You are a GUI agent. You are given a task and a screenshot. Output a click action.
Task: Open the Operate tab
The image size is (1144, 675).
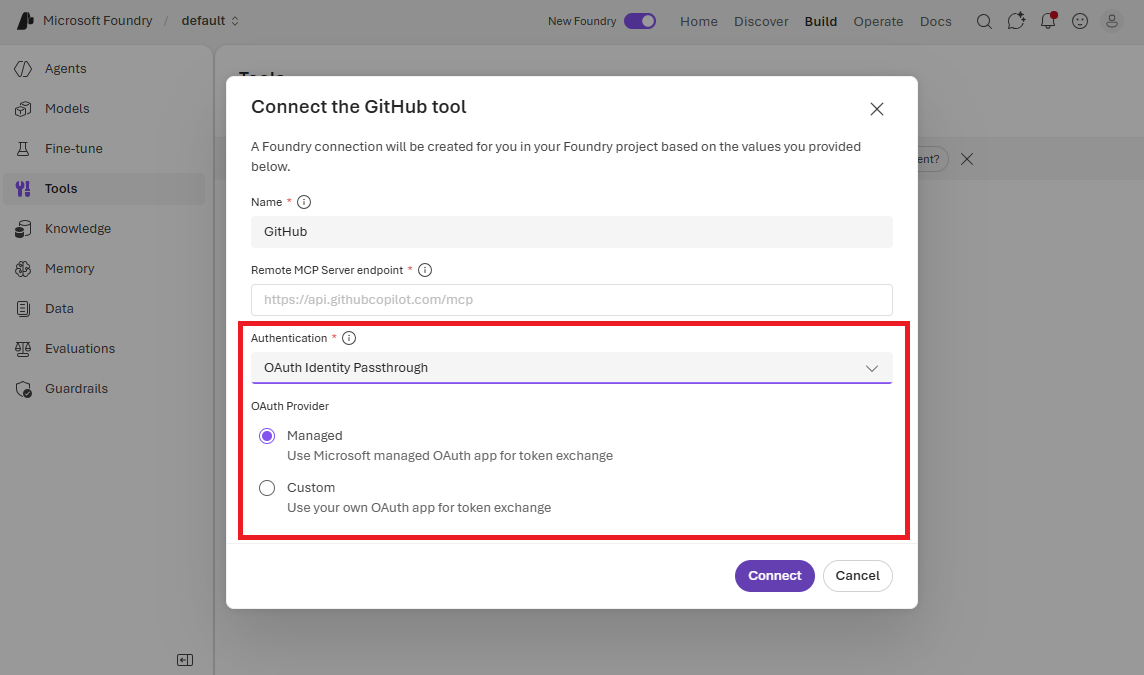pos(878,21)
